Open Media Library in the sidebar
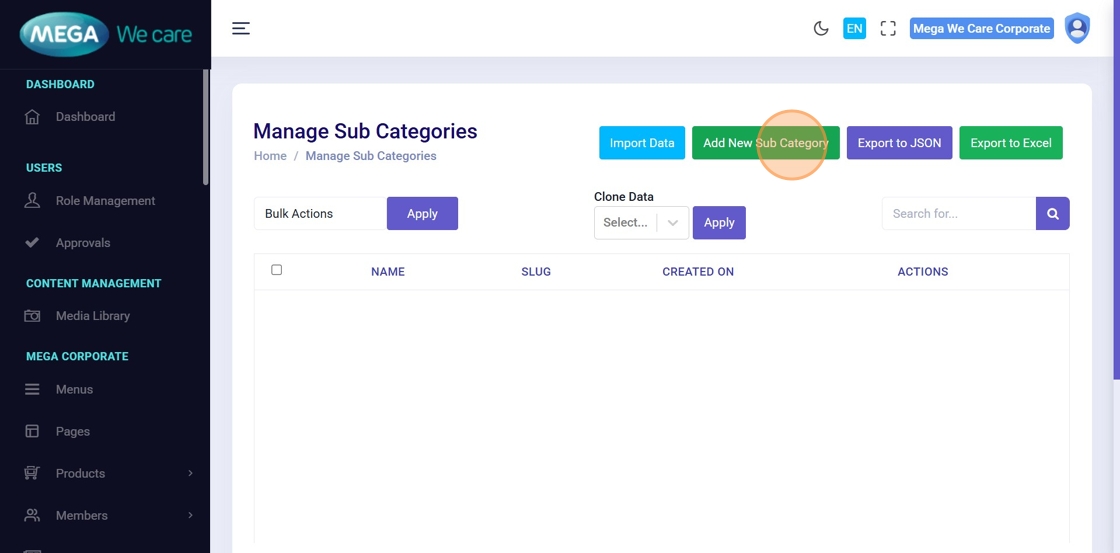 [92, 316]
